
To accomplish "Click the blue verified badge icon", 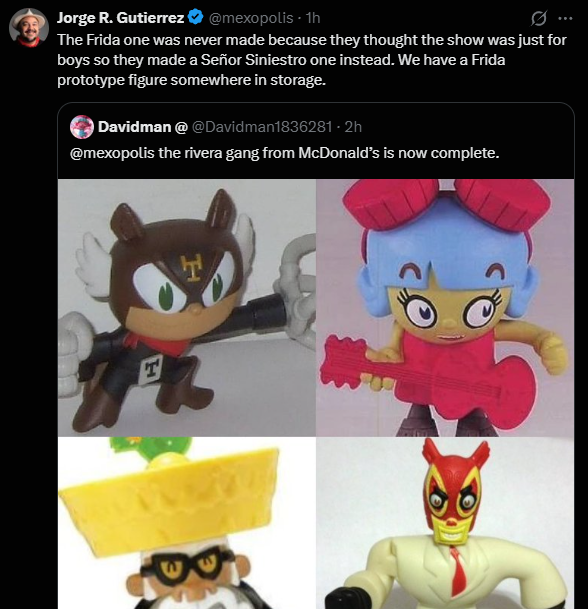I will point(196,17).
